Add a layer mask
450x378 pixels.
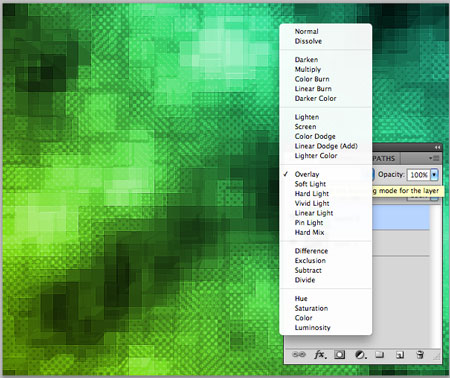[340, 354]
